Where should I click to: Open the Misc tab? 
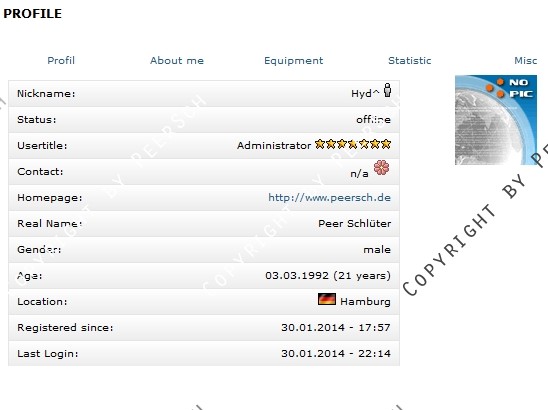point(526,60)
